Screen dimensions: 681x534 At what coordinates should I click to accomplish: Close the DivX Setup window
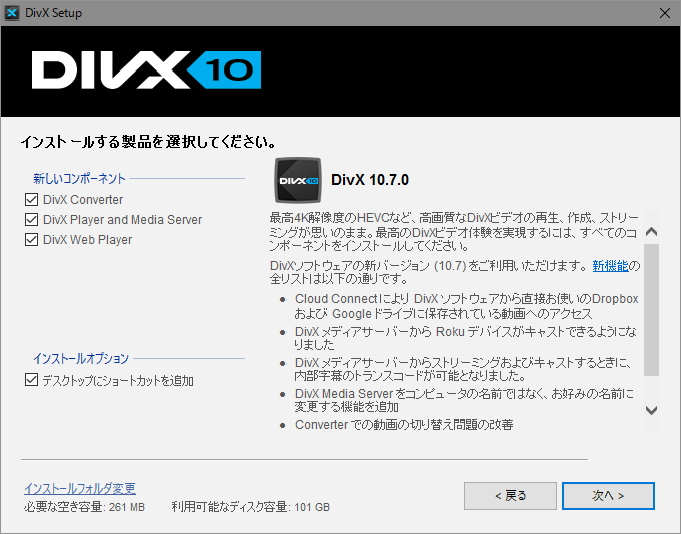point(664,13)
